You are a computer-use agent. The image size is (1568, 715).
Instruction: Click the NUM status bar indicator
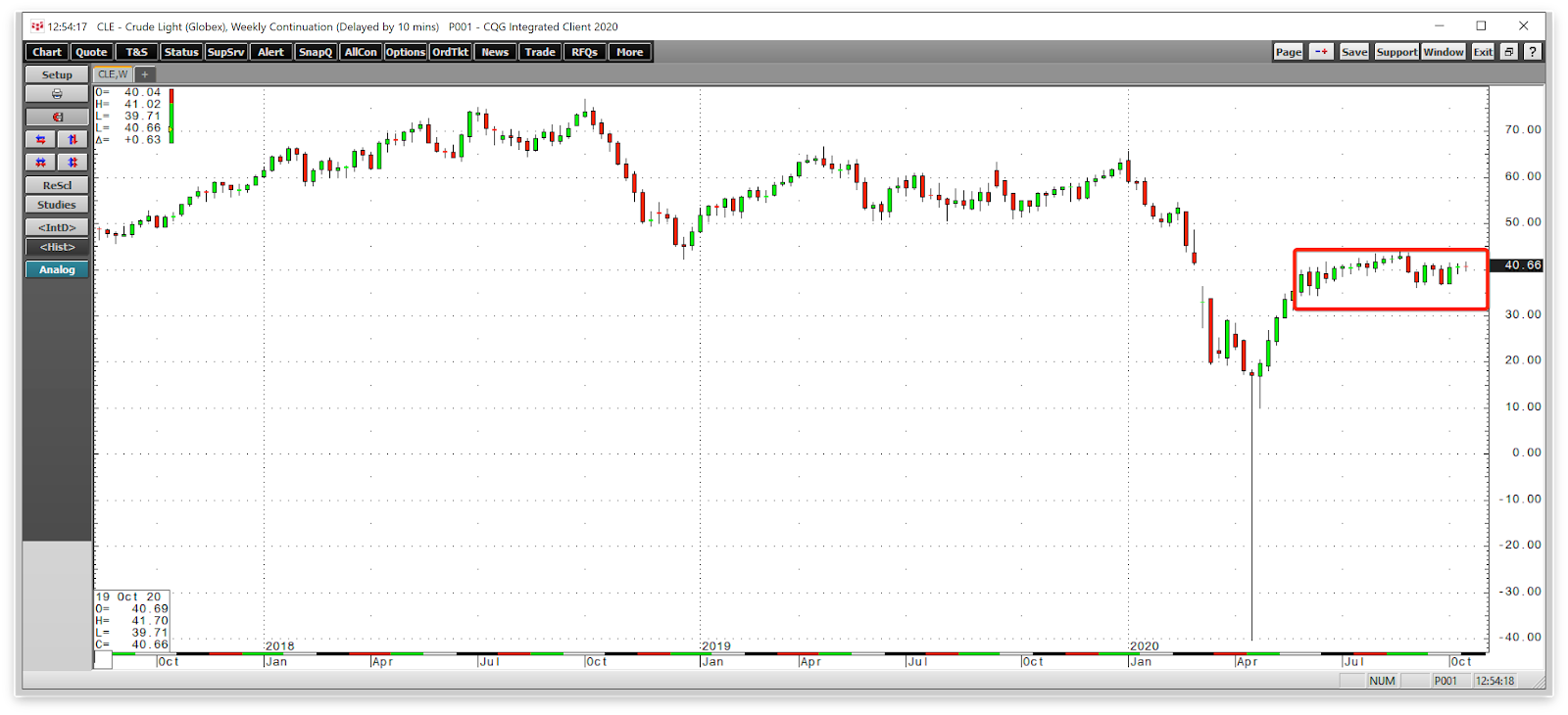point(1382,681)
